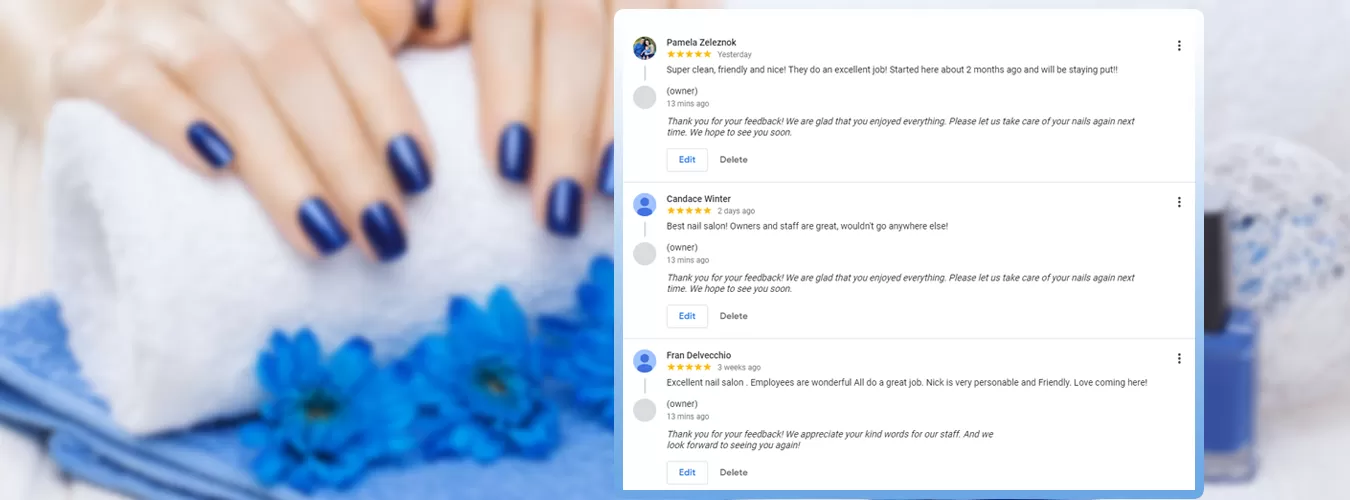Click Pamela Zeleznok's profile photo
This screenshot has height=500, width=1350.
645,48
